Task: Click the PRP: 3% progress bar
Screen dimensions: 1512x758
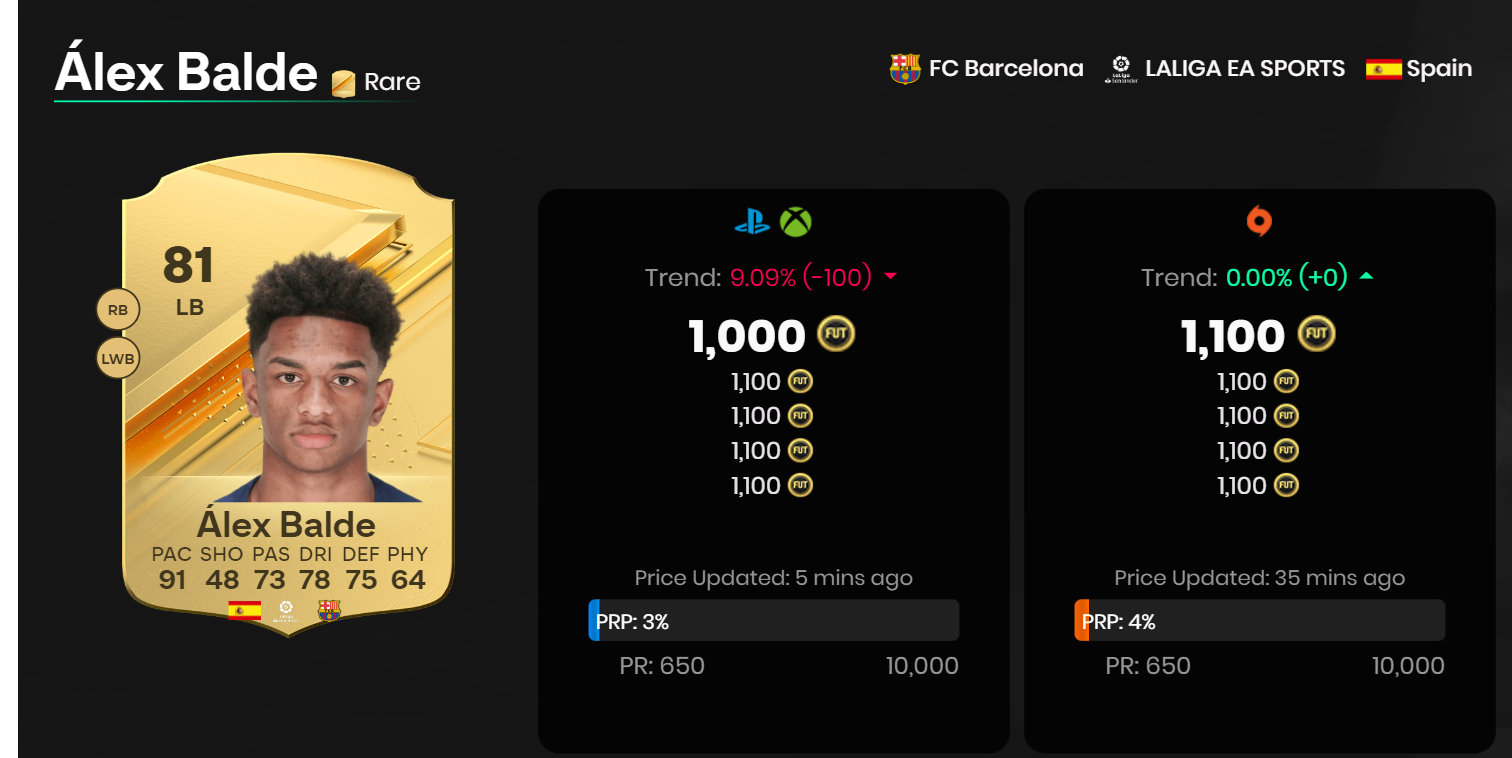Action: 775,620
